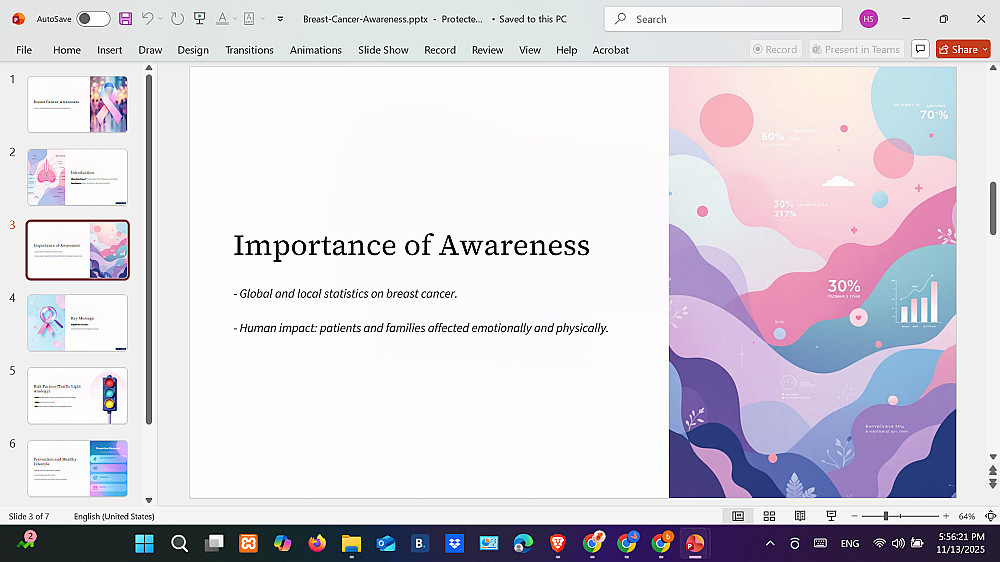Start presentation from beginning icon
This screenshot has width=1000, height=562.
click(200, 19)
